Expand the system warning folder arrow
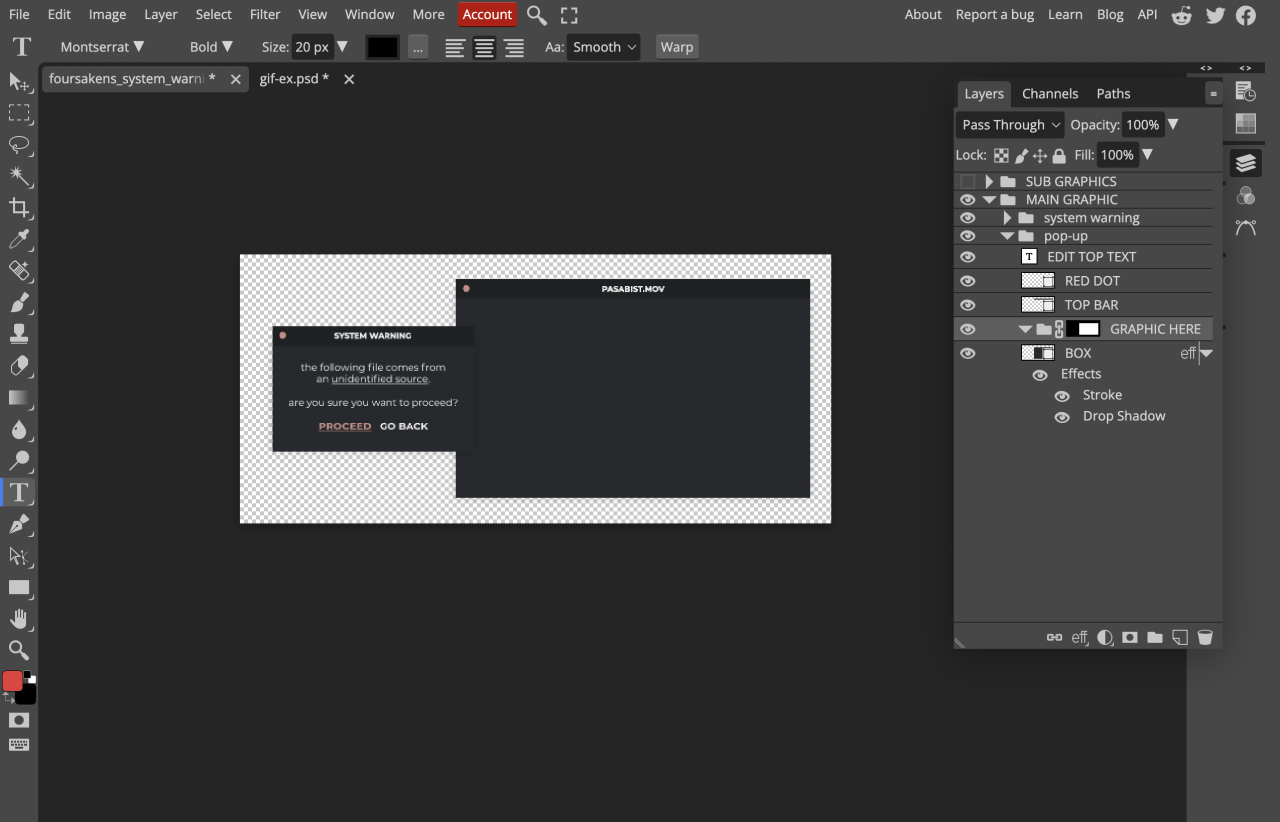Screen dimensions: 1280x822 [x=1007, y=218]
